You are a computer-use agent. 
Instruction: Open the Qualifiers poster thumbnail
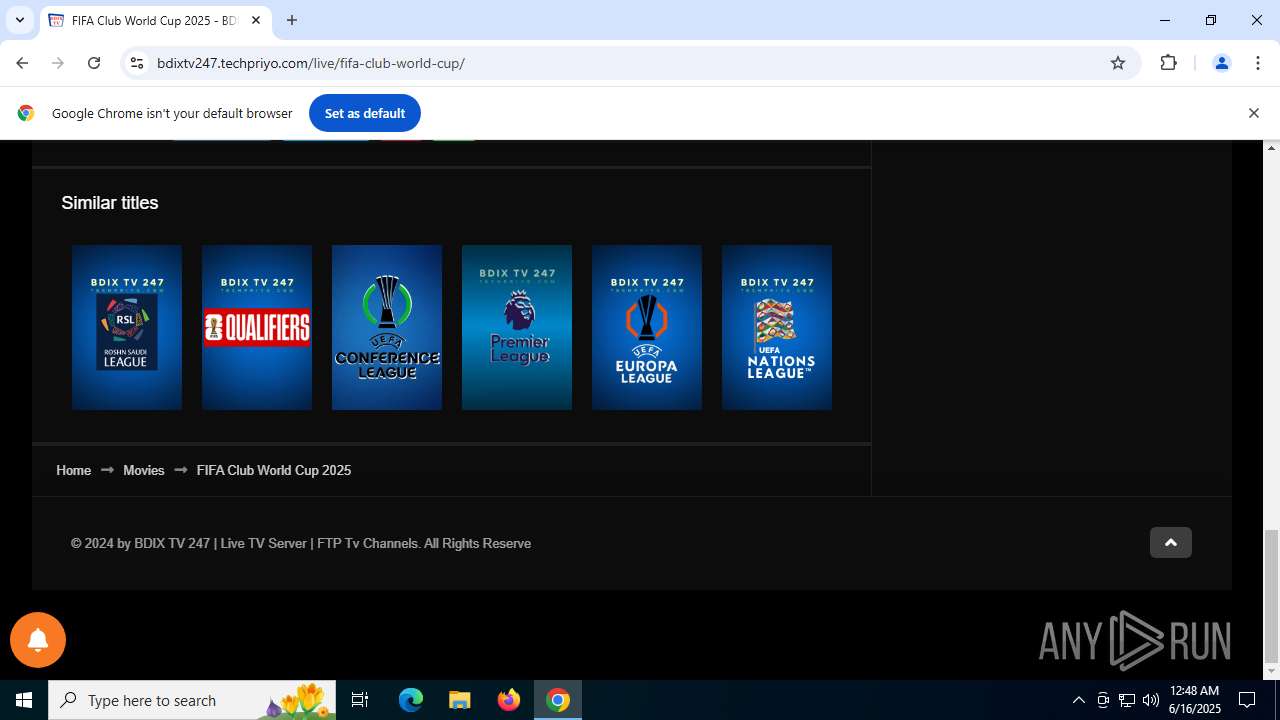[257, 327]
